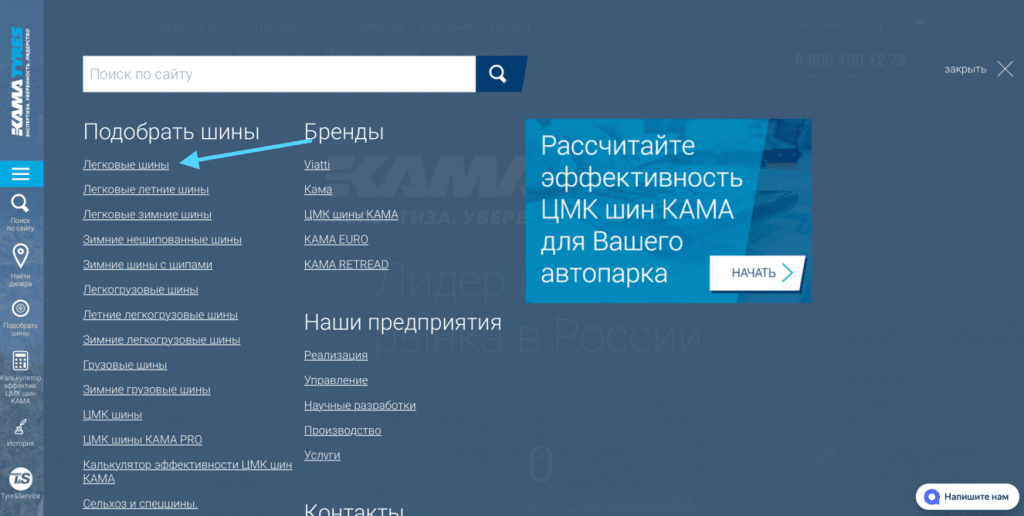Viewport: 1024px width, 516px height.
Task: Open Легковые шины link
Action: (x=126, y=165)
